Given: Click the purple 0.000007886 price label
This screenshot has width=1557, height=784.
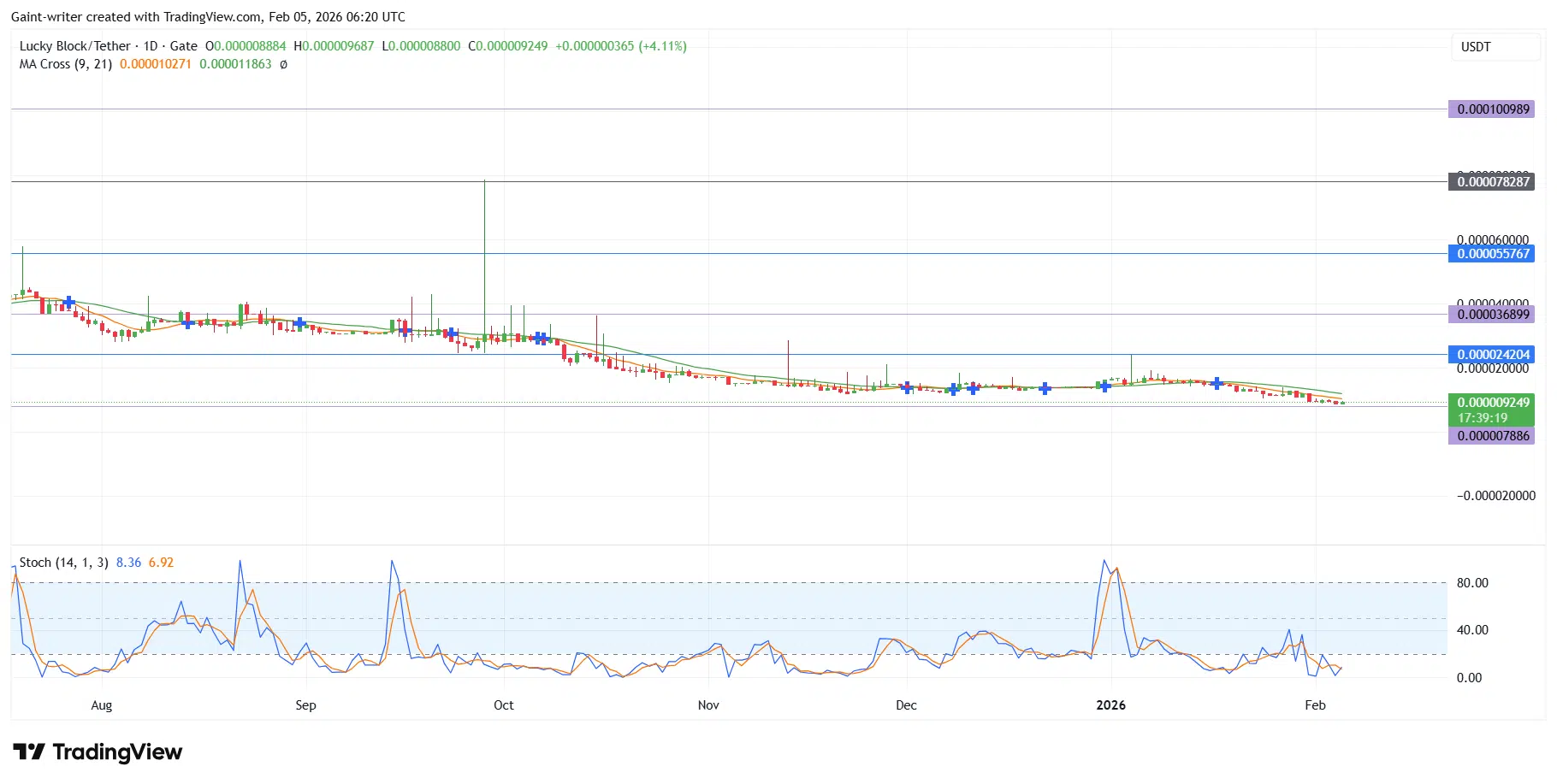Looking at the screenshot, I should pyautogui.click(x=1492, y=436).
